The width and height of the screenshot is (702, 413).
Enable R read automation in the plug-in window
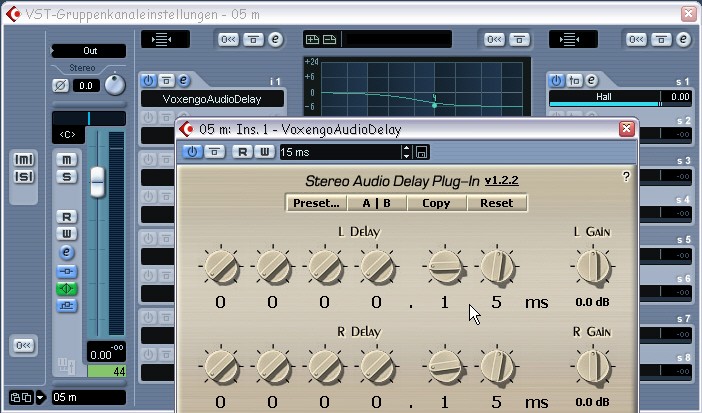243,152
